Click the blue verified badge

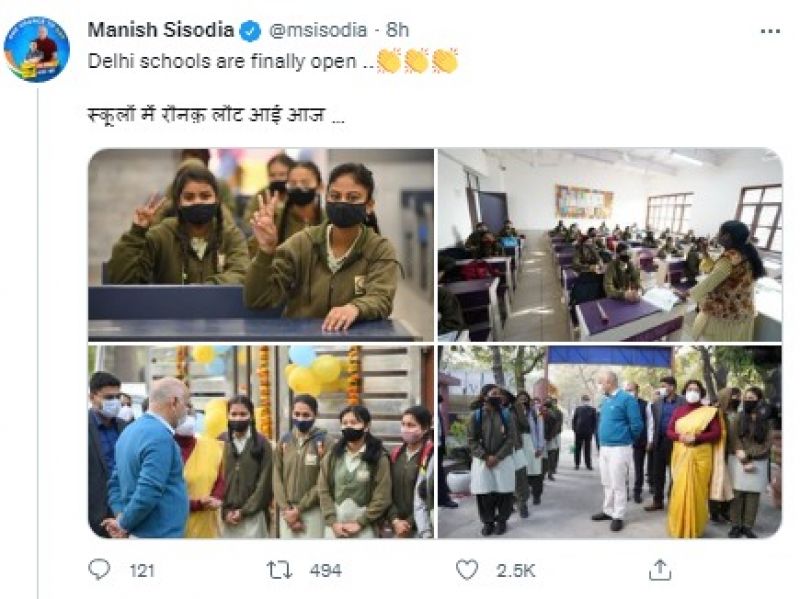[x=251, y=31]
